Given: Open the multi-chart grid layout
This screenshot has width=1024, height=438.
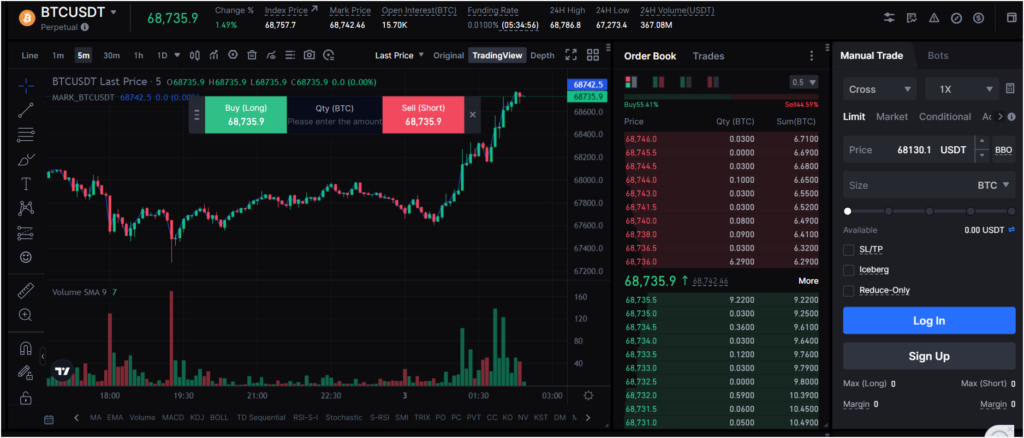Looking at the screenshot, I should (593, 55).
